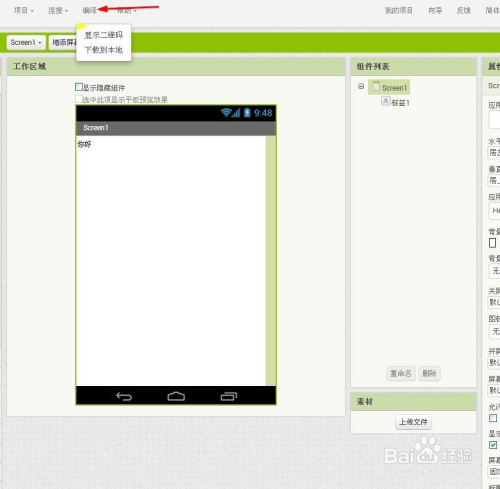Go to 我的项目
The width and height of the screenshot is (500, 489).
(x=399, y=11)
